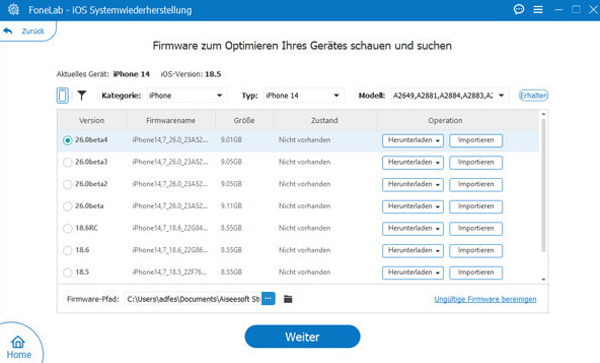600x363 pixels.
Task: Select the 26.0beta firmware radio button
Action: [67, 207]
